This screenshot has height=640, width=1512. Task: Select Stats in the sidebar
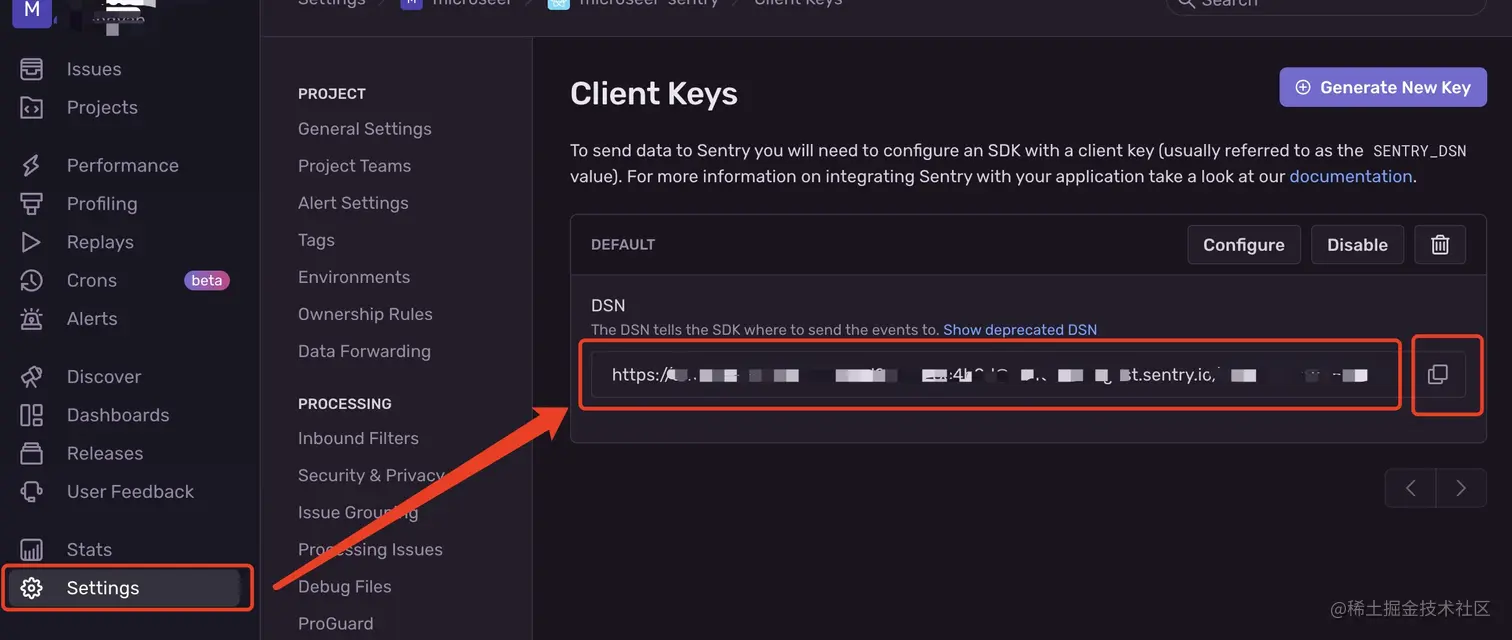pyautogui.click(x=89, y=549)
